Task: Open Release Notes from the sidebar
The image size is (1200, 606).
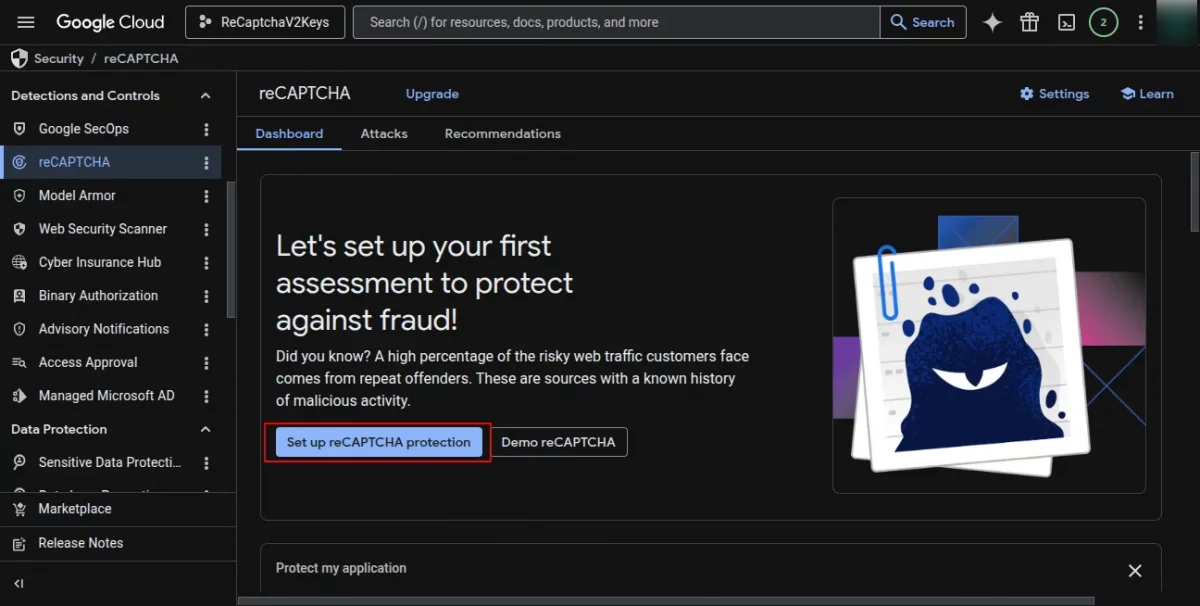Action: tap(81, 543)
